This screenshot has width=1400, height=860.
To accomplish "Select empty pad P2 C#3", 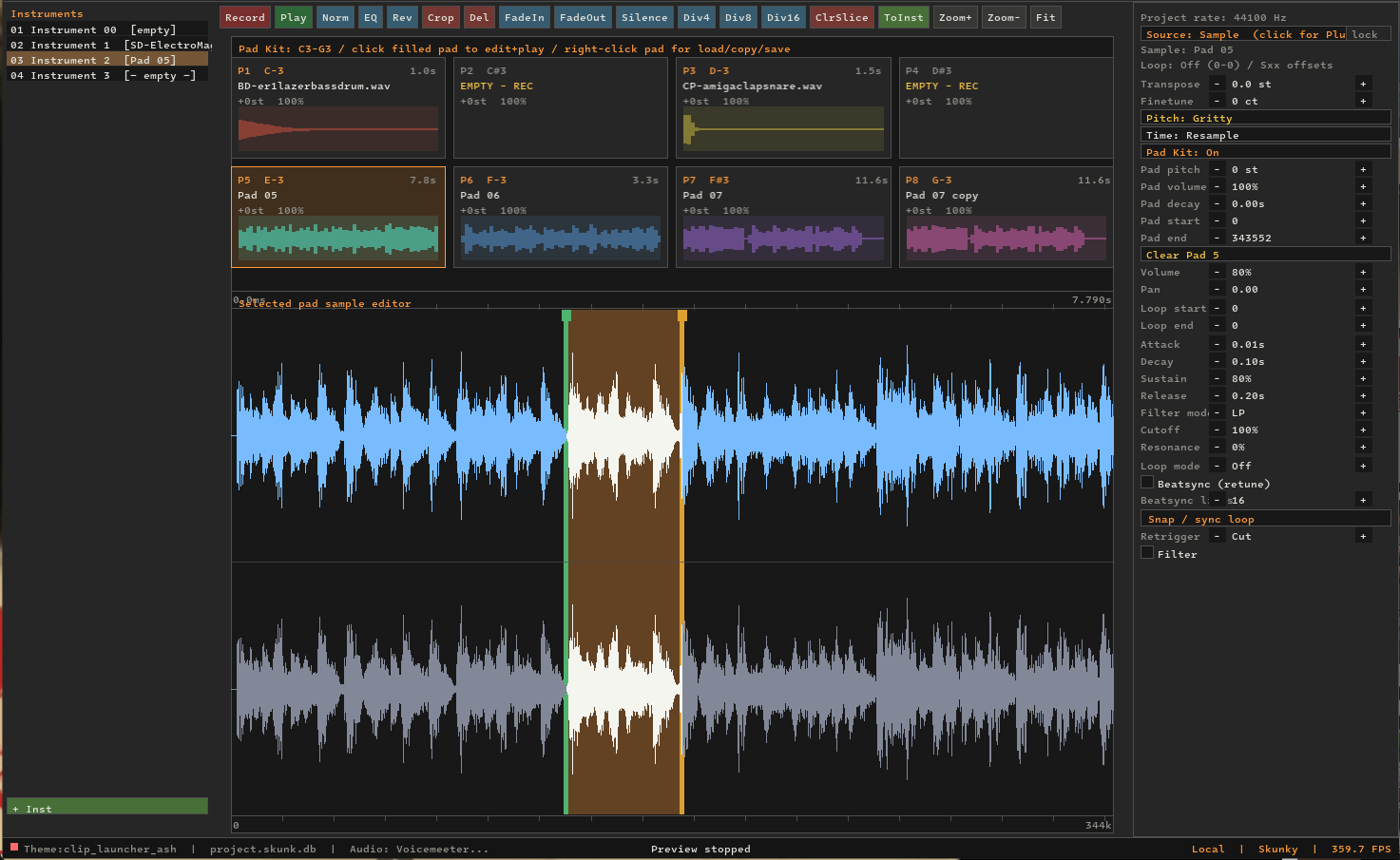I will [561, 107].
